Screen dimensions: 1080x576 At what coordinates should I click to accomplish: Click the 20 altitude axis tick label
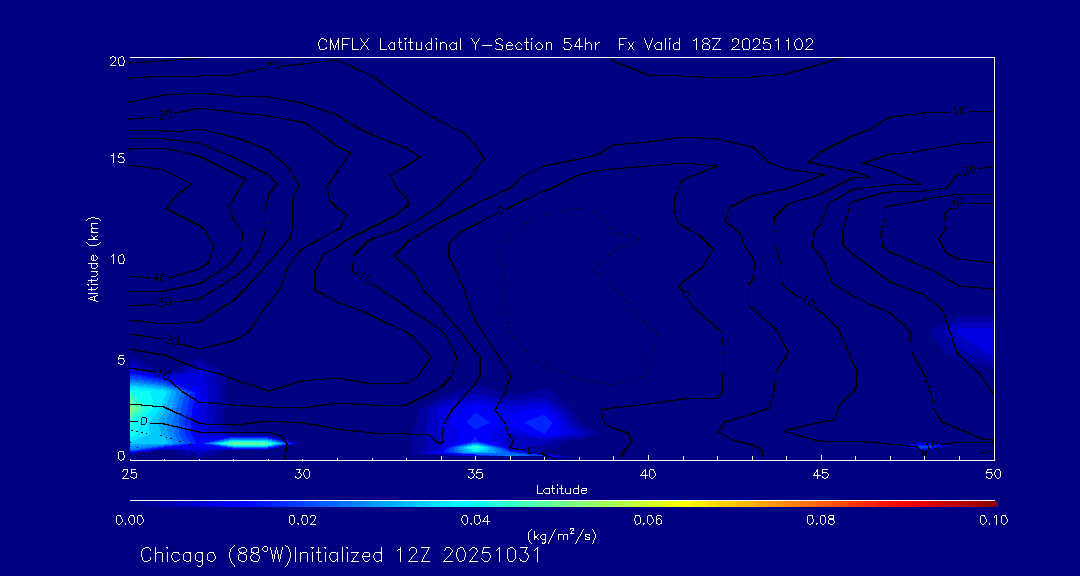tap(115, 61)
